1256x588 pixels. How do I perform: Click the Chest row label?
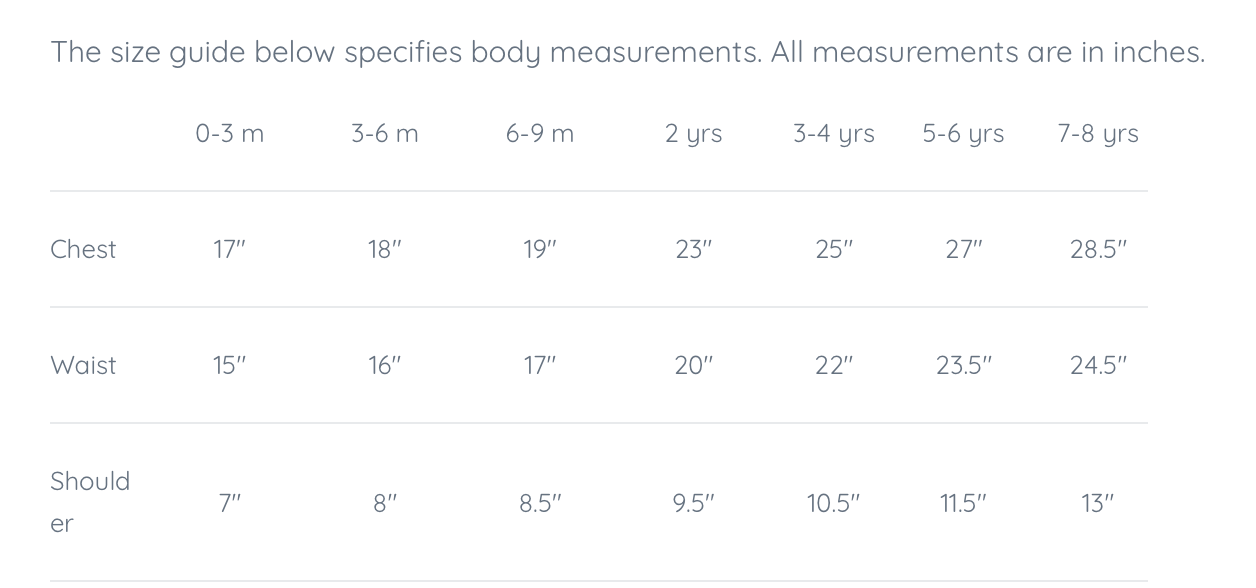click(x=83, y=250)
